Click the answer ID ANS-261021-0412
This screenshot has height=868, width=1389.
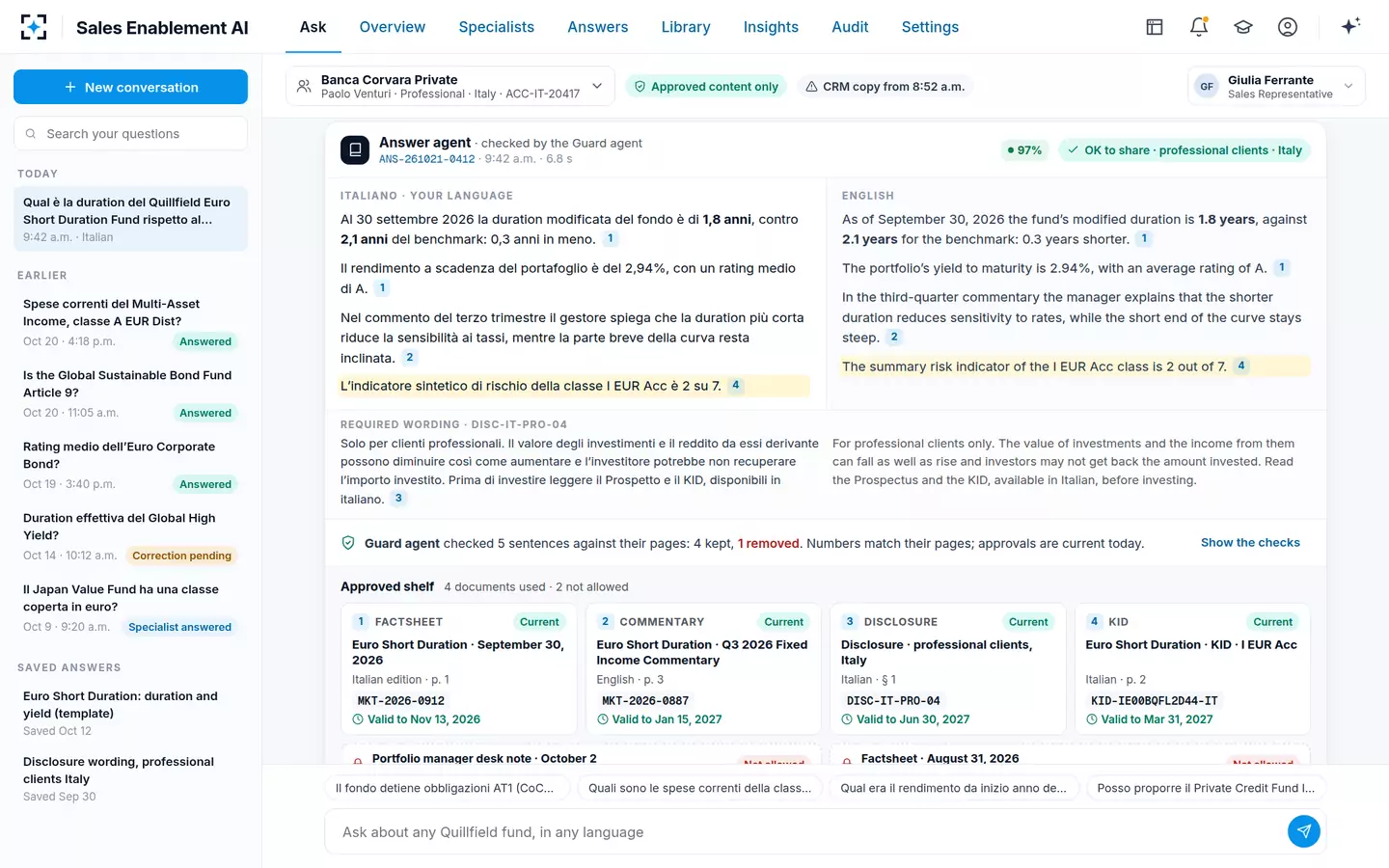click(x=426, y=159)
